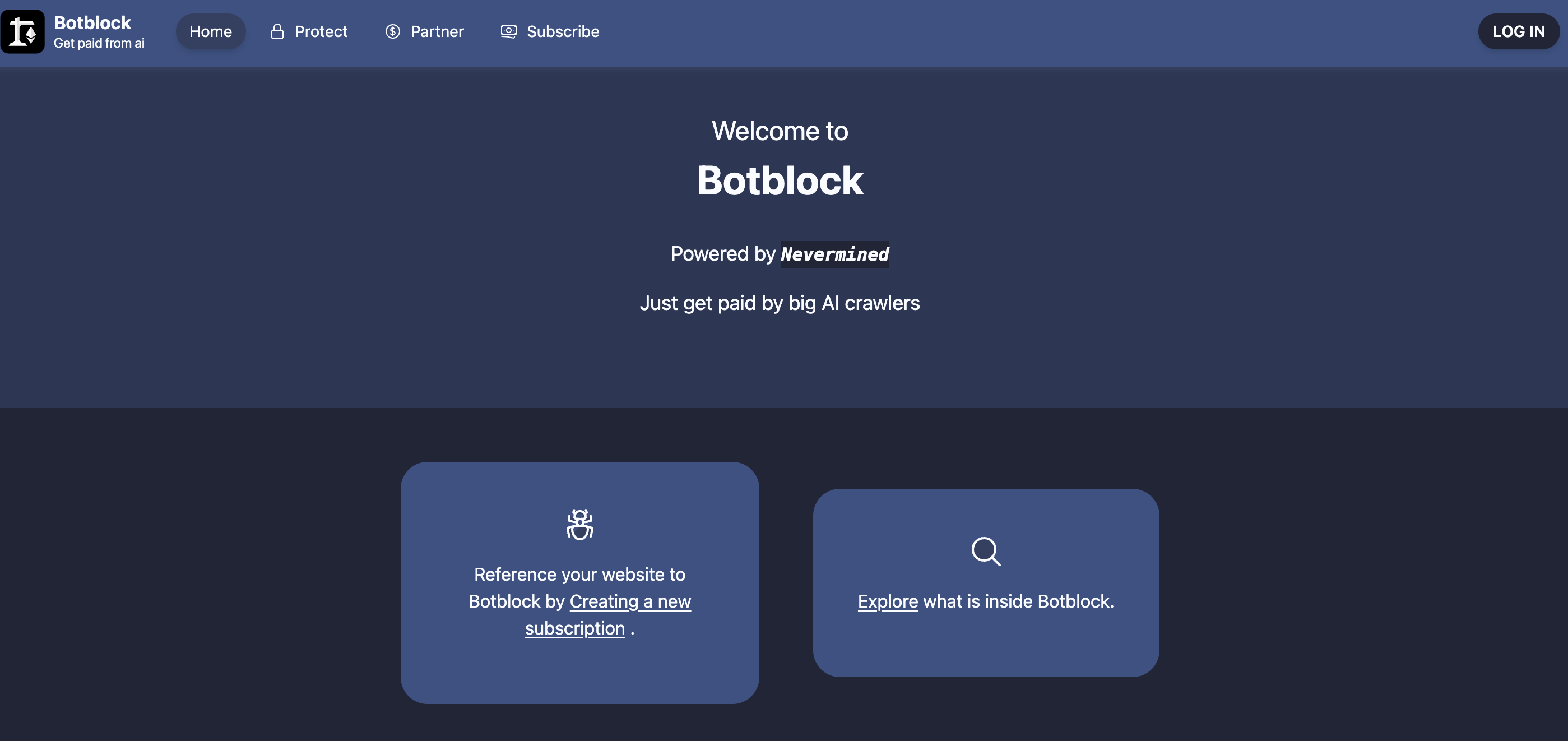The width and height of the screenshot is (1568, 741).
Task: Click the bug crawler icon in card
Action: 579,524
